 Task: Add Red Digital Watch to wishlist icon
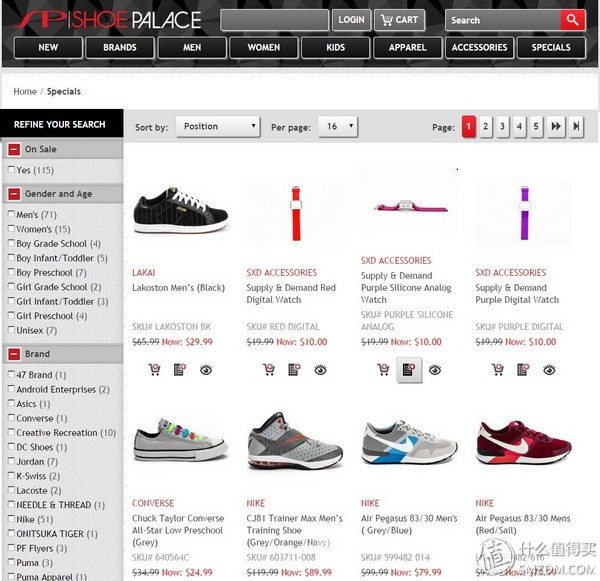tap(294, 370)
